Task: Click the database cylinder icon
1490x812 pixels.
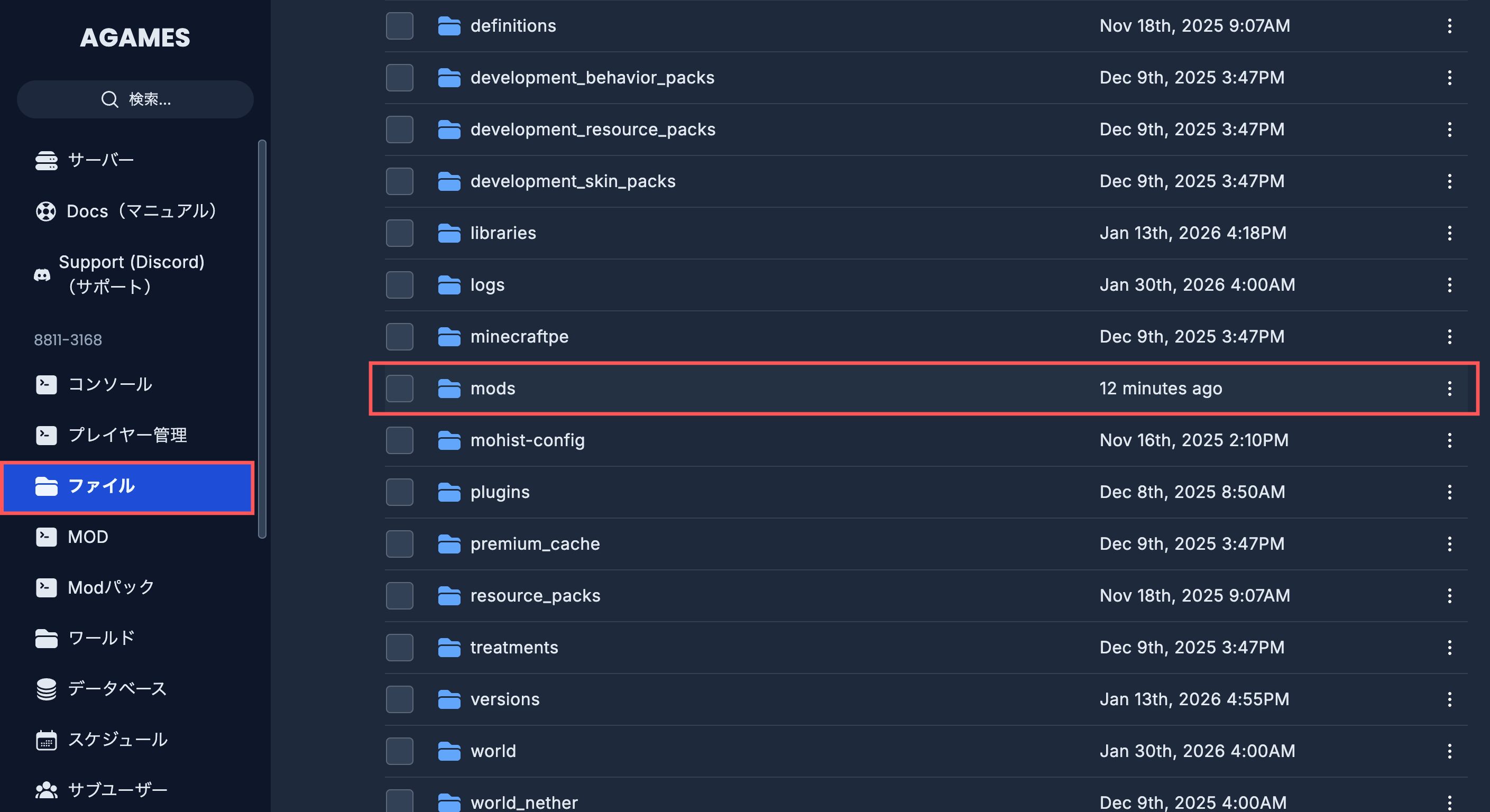Action: [x=47, y=689]
